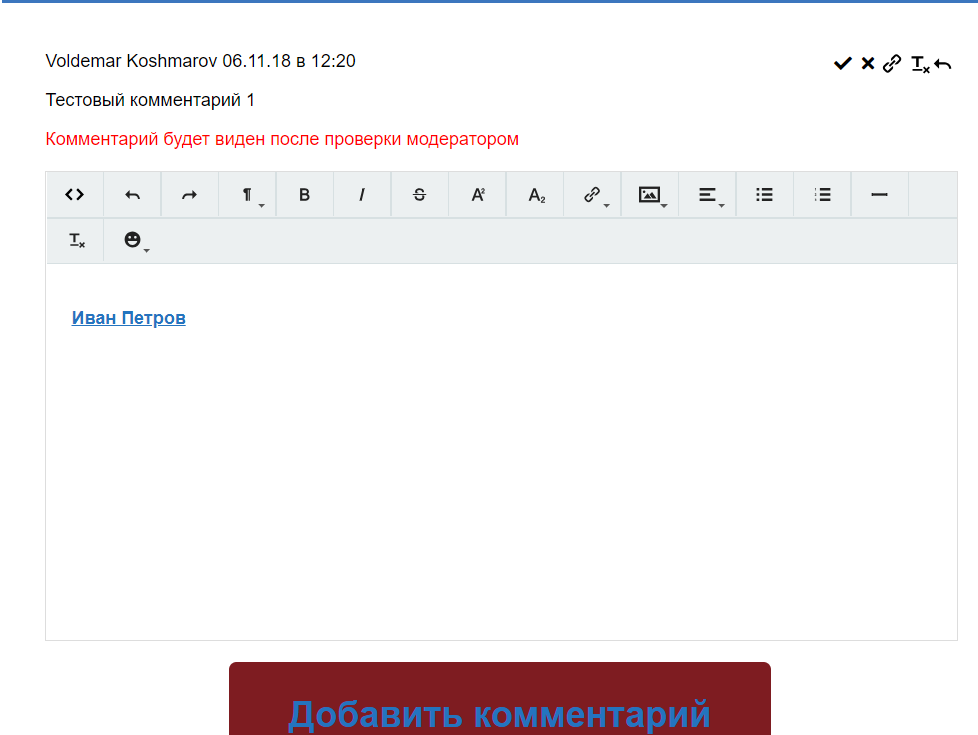Screen dimensions: 978x735
Task: Click the link icon beside the comment timestamp
Action: 892,64
